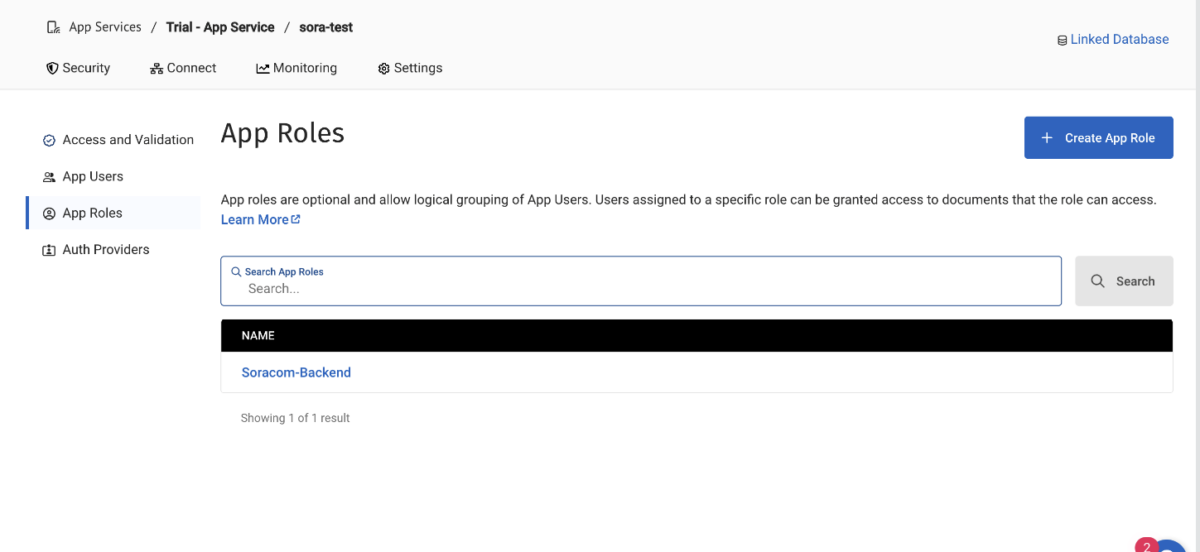Open the Monitoring tab
This screenshot has width=1200, height=552.
[304, 68]
